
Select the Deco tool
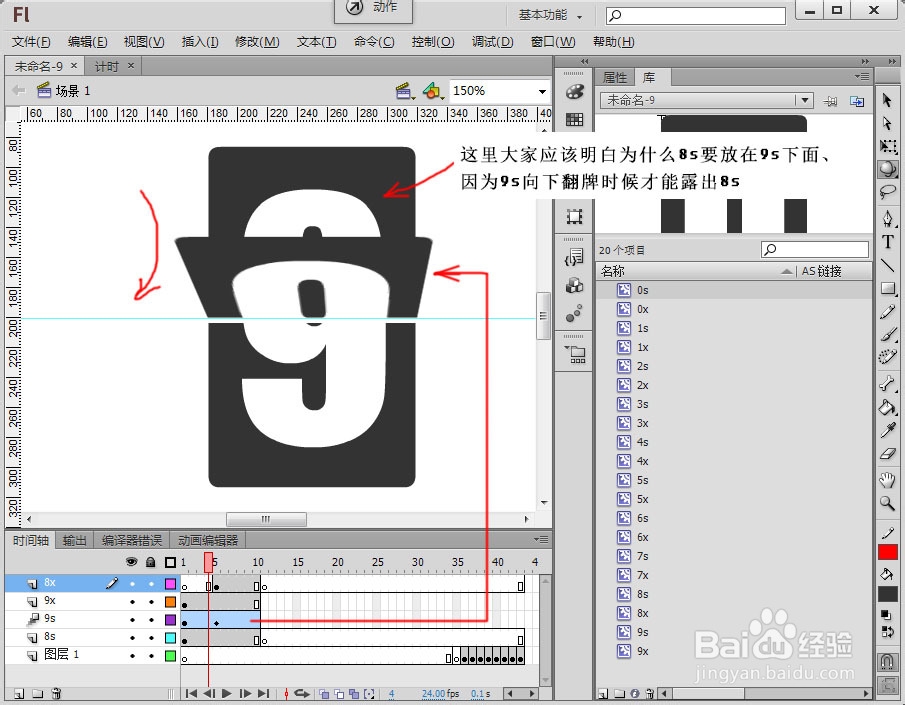tap(888, 357)
